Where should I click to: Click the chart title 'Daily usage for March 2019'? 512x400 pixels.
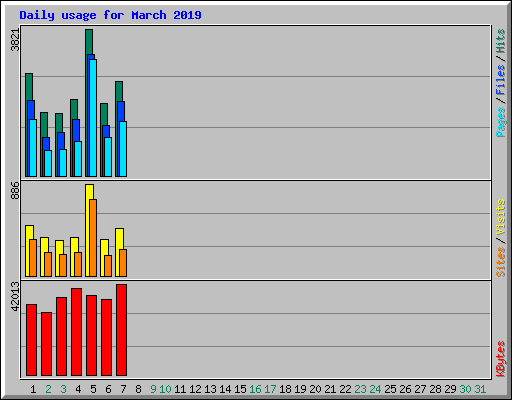point(110,15)
